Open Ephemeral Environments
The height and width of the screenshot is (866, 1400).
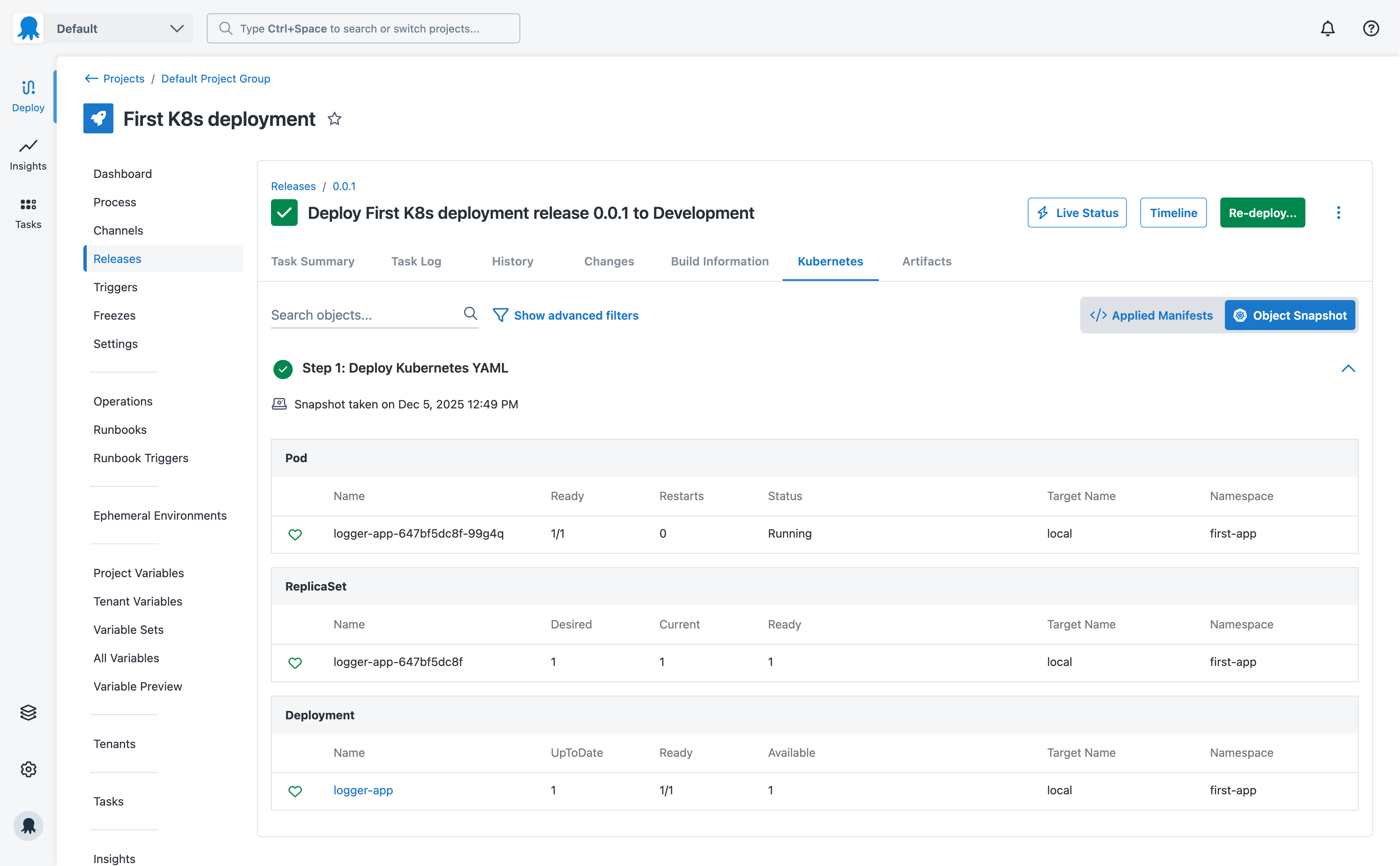(160, 516)
